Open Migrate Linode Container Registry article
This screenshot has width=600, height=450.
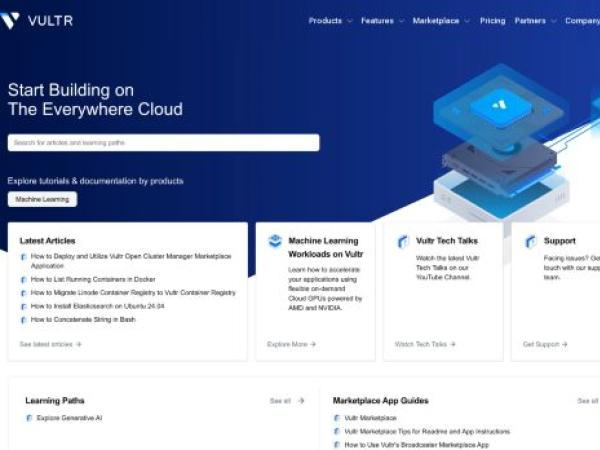point(133,293)
